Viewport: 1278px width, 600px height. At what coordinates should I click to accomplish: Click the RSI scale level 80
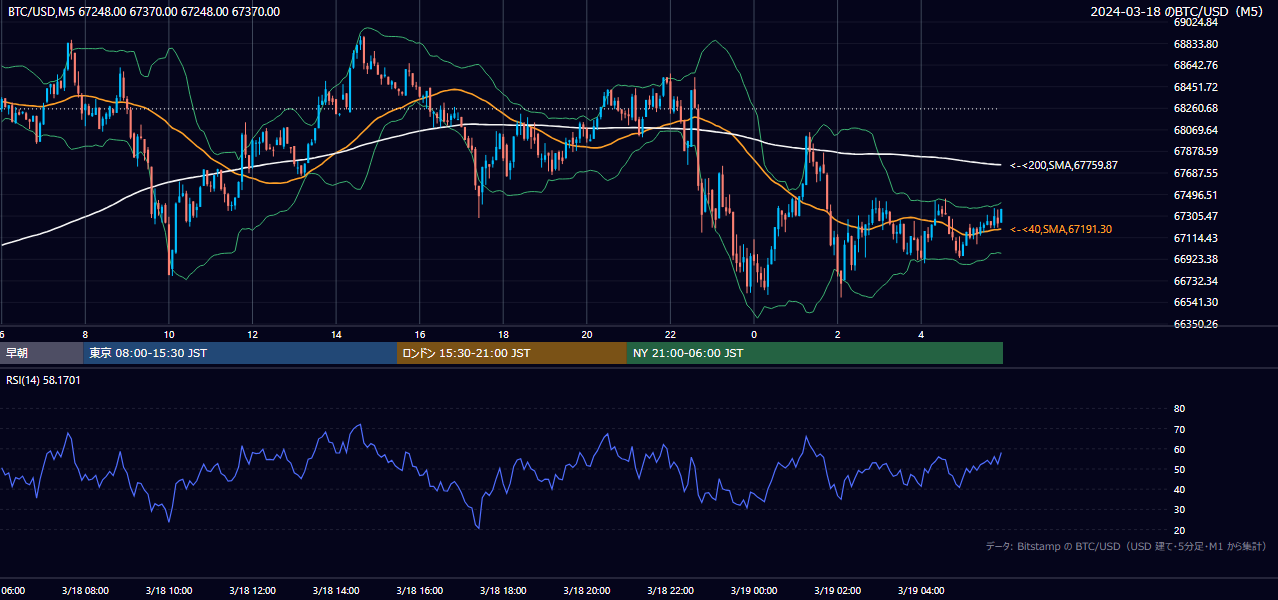click(x=1179, y=409)
